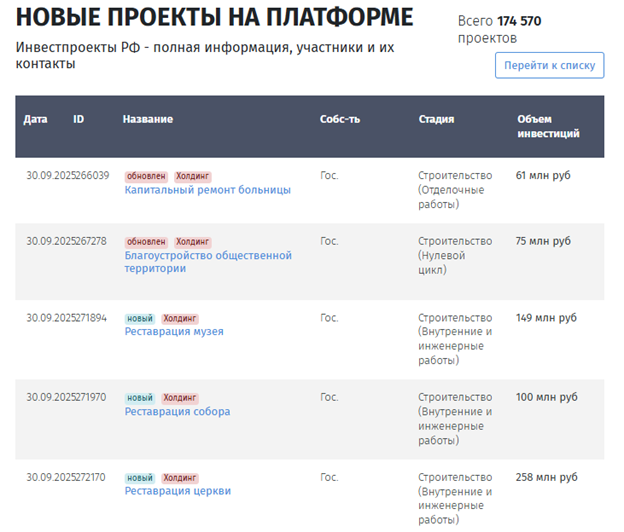624x532 pixels.
Task: Click the "Название" column header
Action: coord(148,119)
